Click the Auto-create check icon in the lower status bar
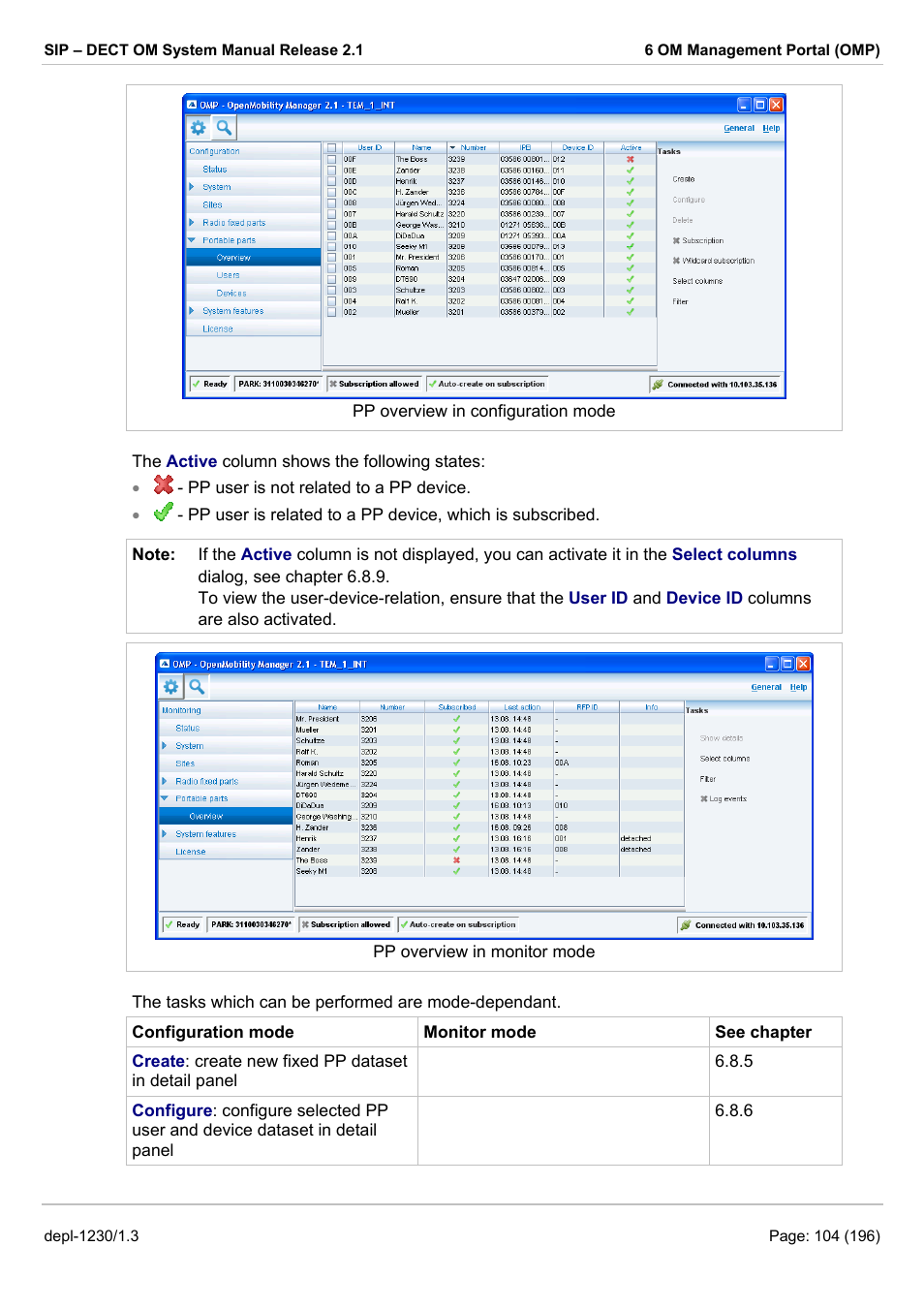This screenshot has height=1309, width=924. point(404,924)
